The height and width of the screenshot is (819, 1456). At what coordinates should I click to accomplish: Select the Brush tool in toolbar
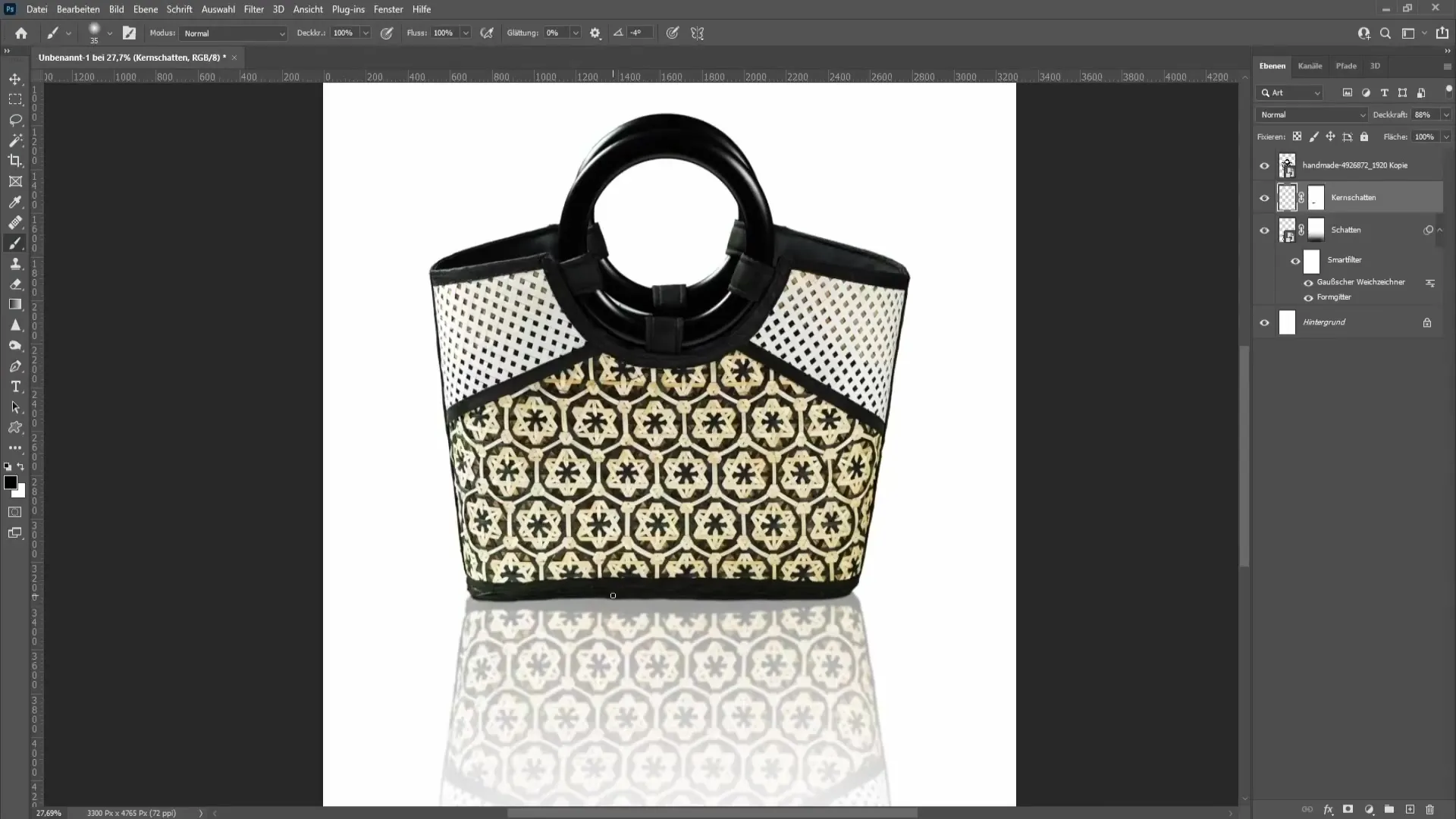15,243
